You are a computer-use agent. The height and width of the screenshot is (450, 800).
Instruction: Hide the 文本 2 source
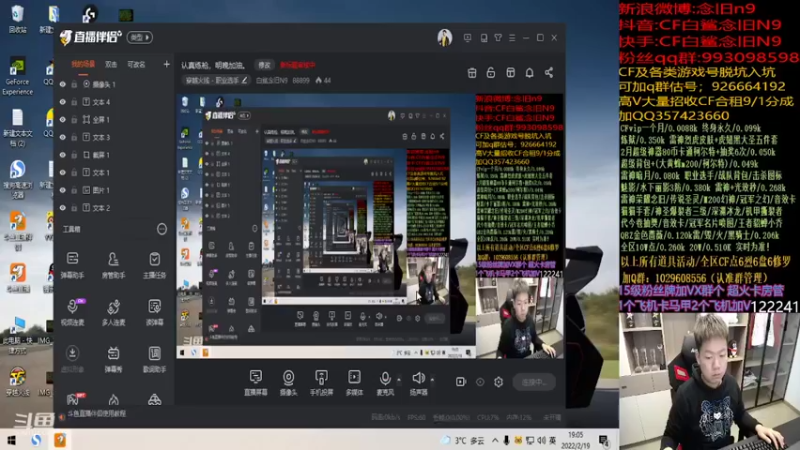click(x=63, y=208)
